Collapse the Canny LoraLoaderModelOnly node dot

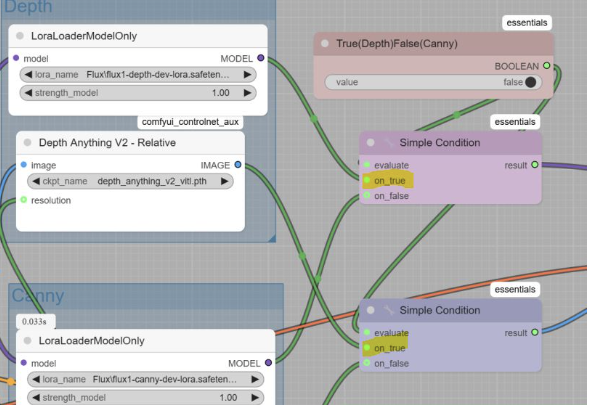pos(27,340)
